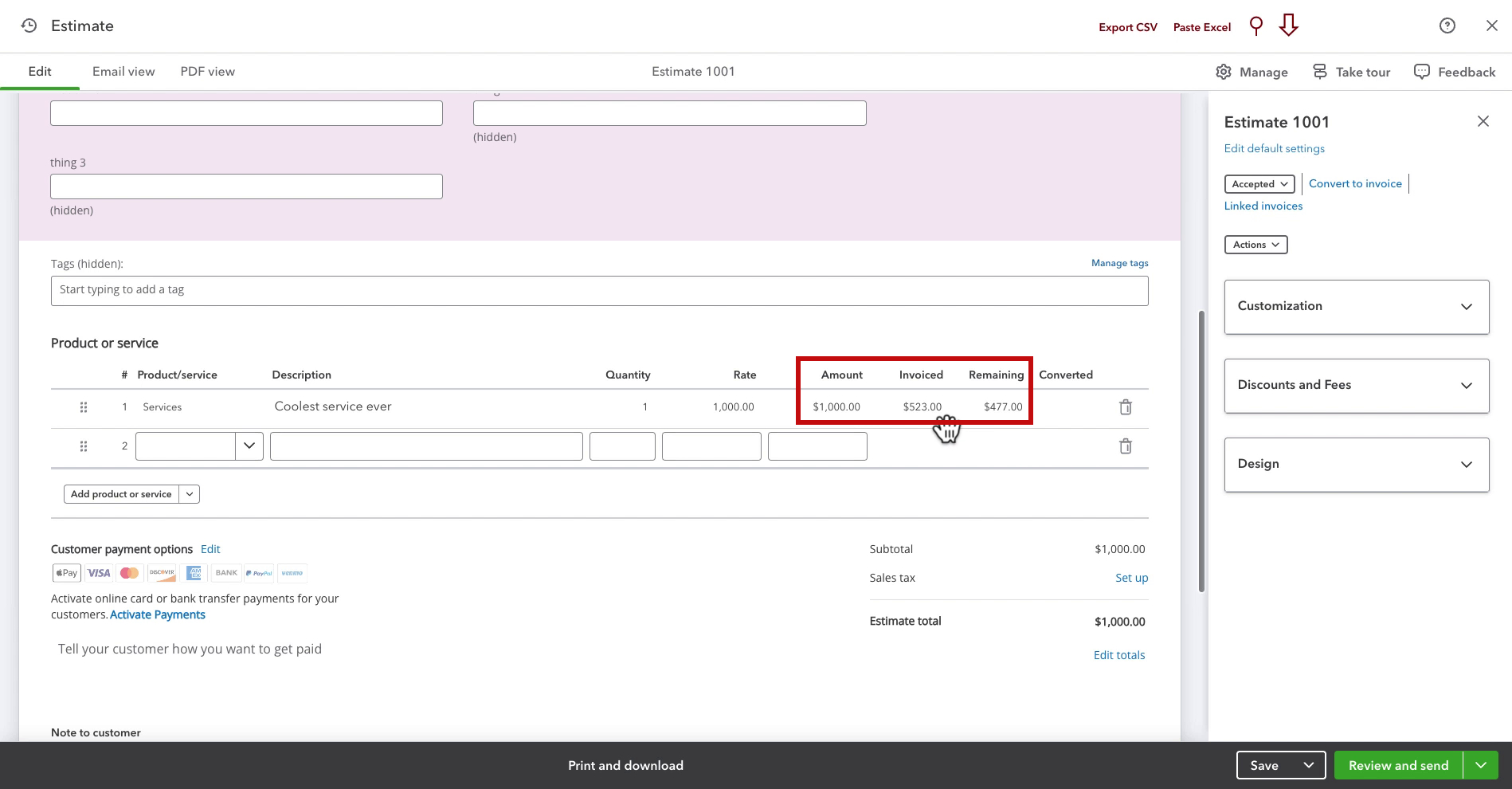Click the tags input field
The height and width of the screenshot is (789, 1512).
click(600, 291)
